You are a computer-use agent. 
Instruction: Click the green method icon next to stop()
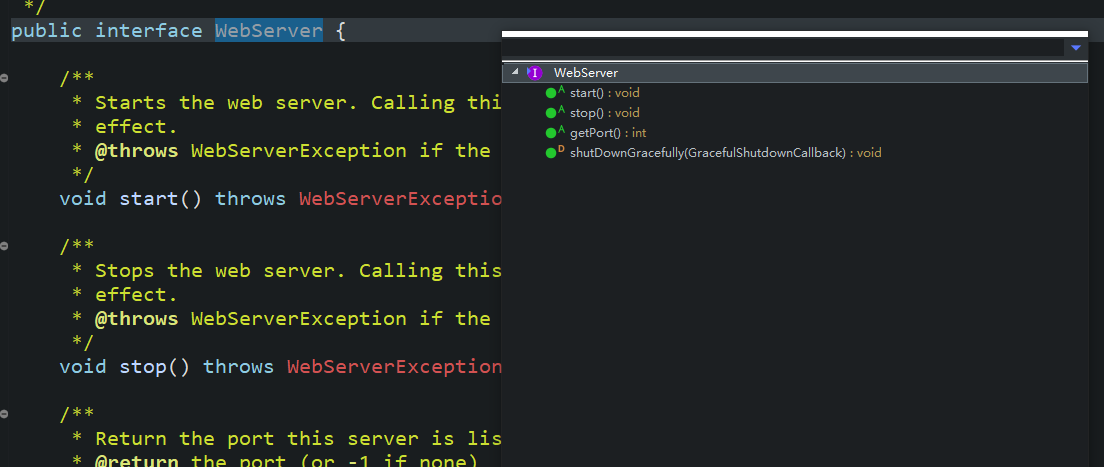(x=551, y=113)
